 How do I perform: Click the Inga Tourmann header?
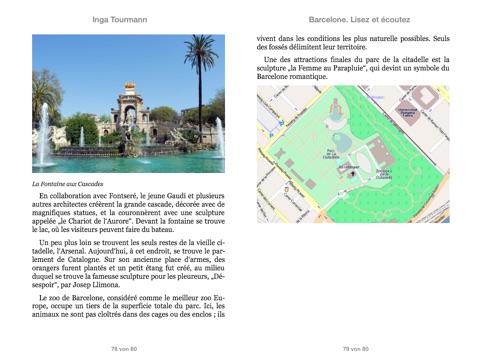[120, 19]
